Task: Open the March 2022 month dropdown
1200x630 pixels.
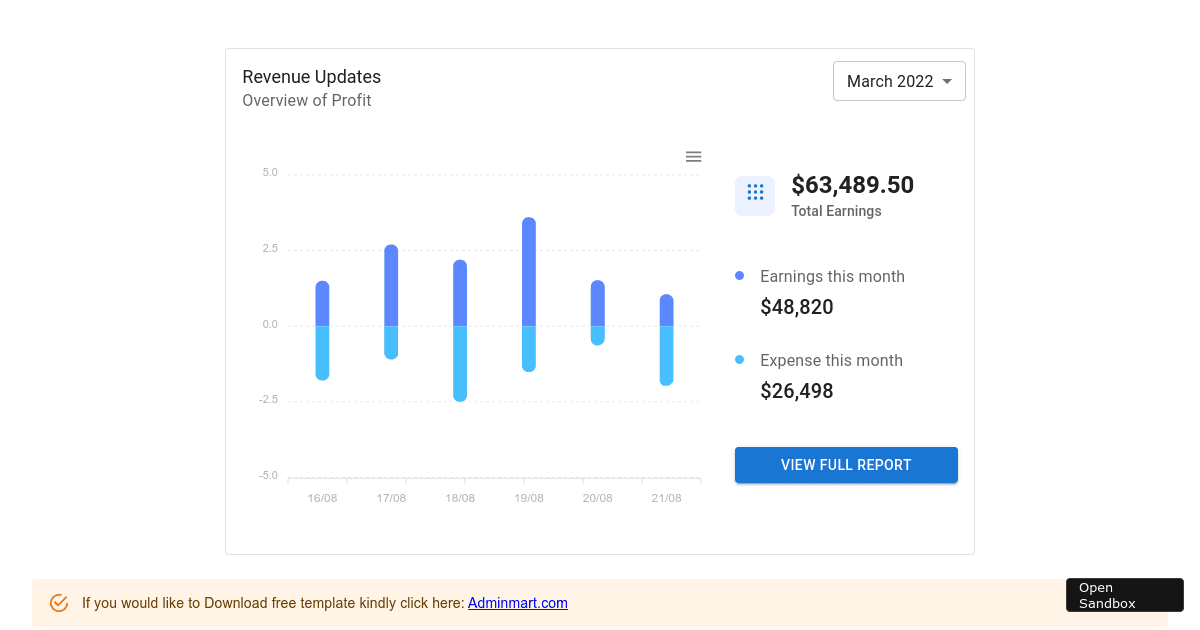Action: click(899, 81)
